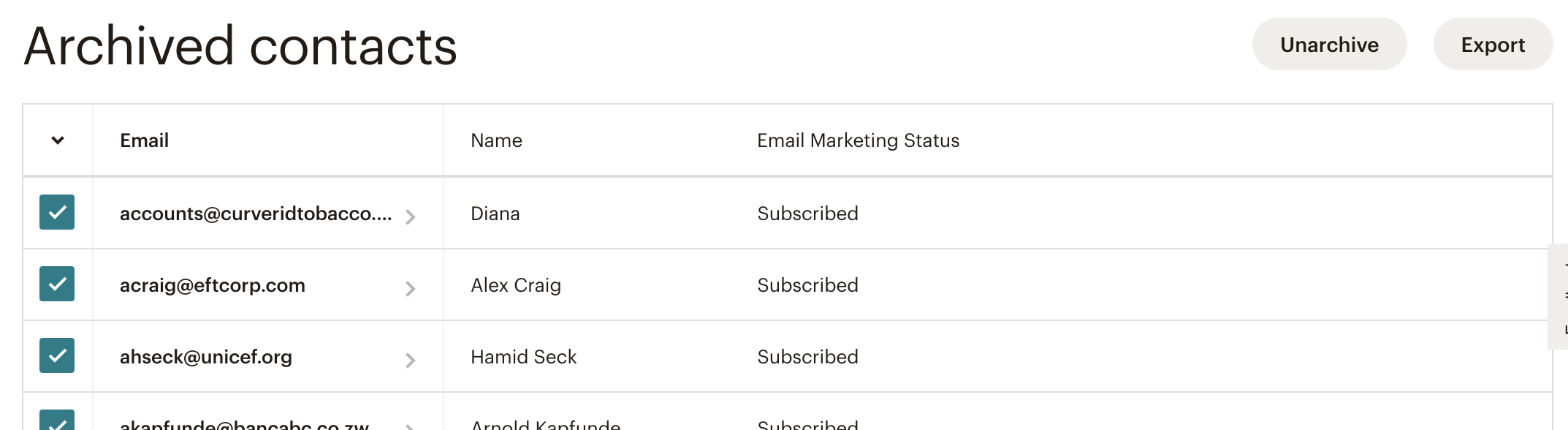1568x430 pixels.
Task: Sort by the Email column header
Action: click(x=144, y=140)
